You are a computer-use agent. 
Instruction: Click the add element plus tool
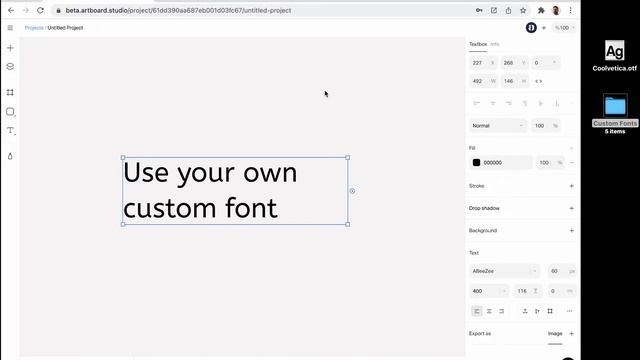(10, 48)
